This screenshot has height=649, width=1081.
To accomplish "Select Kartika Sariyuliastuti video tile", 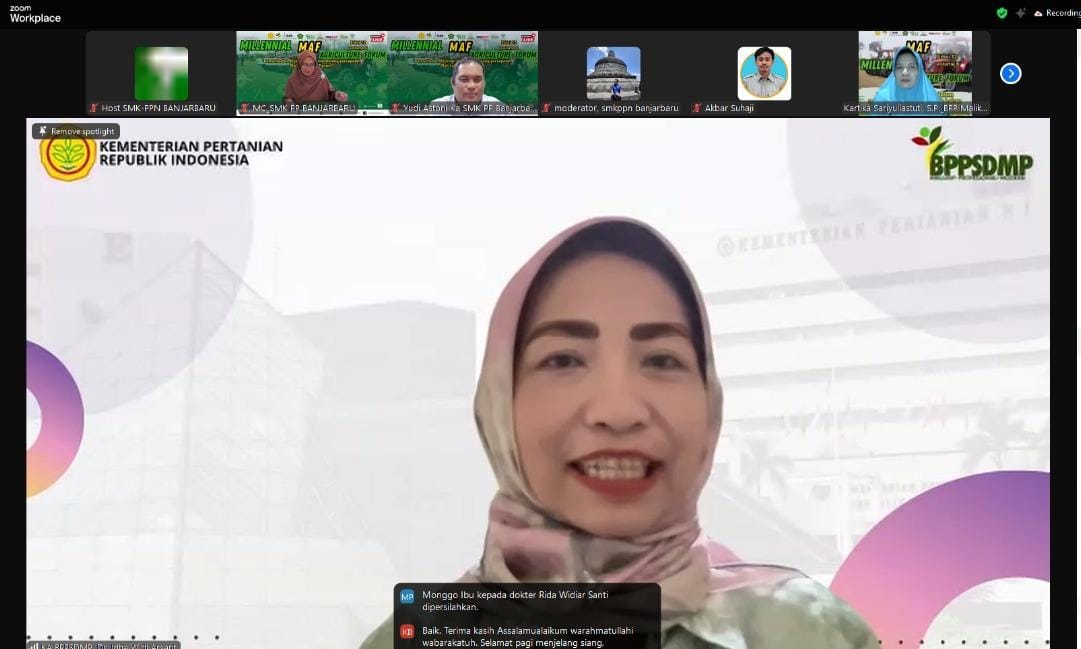I will (916, 73).
